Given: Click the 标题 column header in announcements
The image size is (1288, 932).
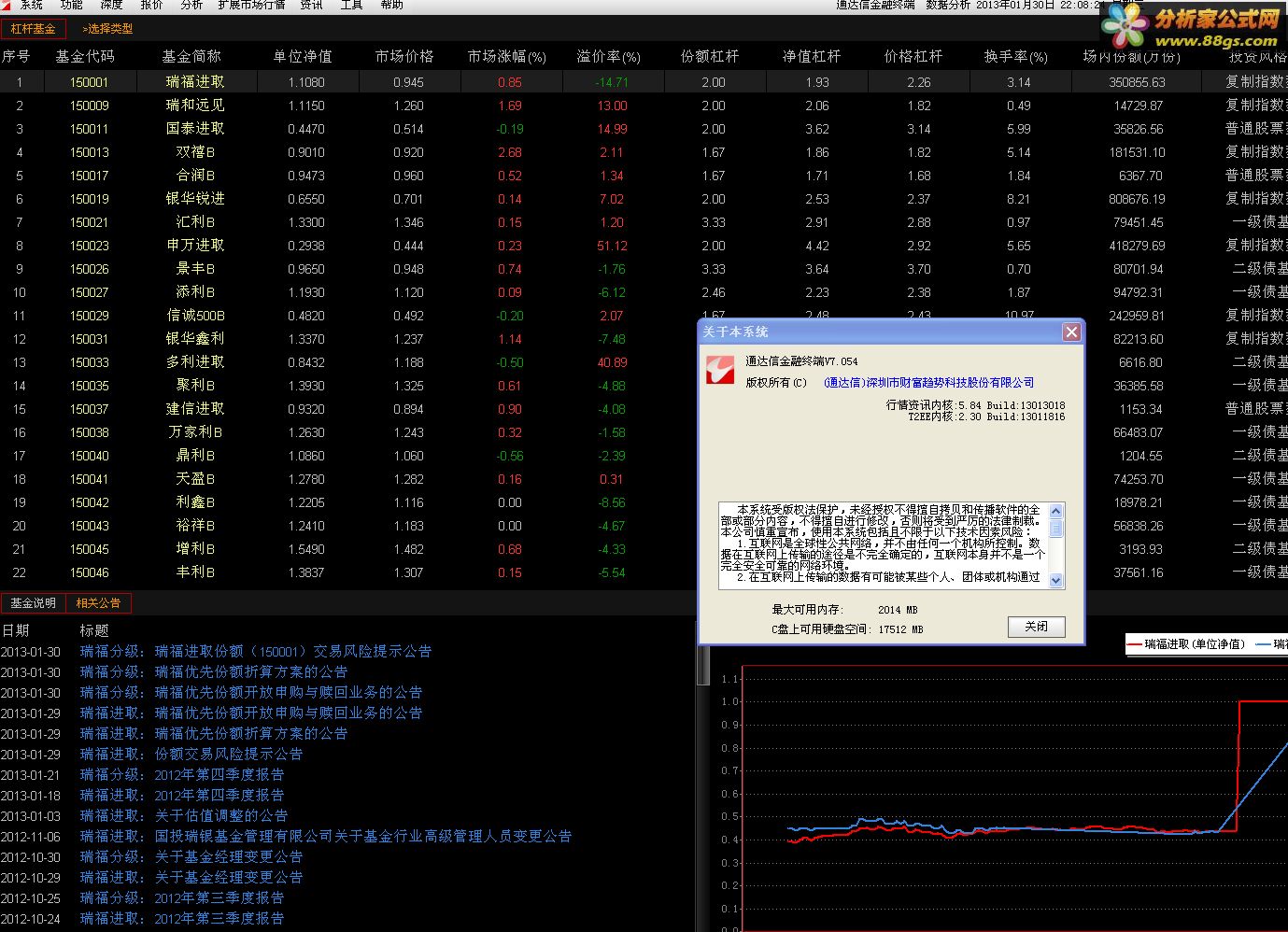Looking at the screenshot, I should click(x=94, y=630).
